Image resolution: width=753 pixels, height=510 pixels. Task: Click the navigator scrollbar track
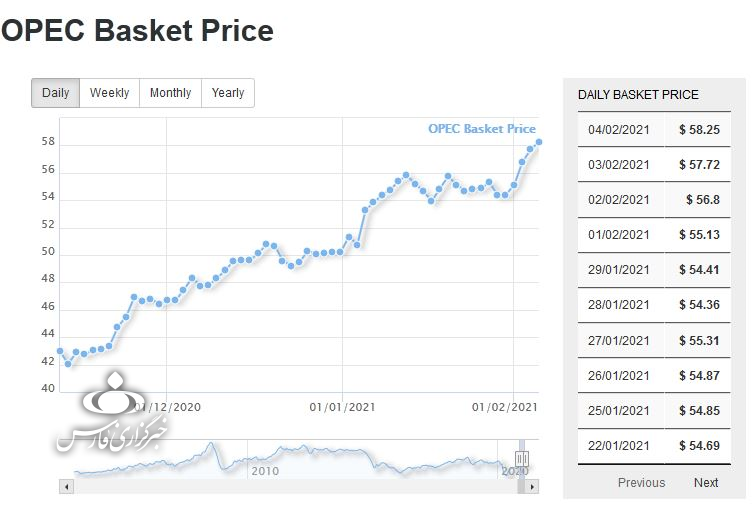pos(300,486)
